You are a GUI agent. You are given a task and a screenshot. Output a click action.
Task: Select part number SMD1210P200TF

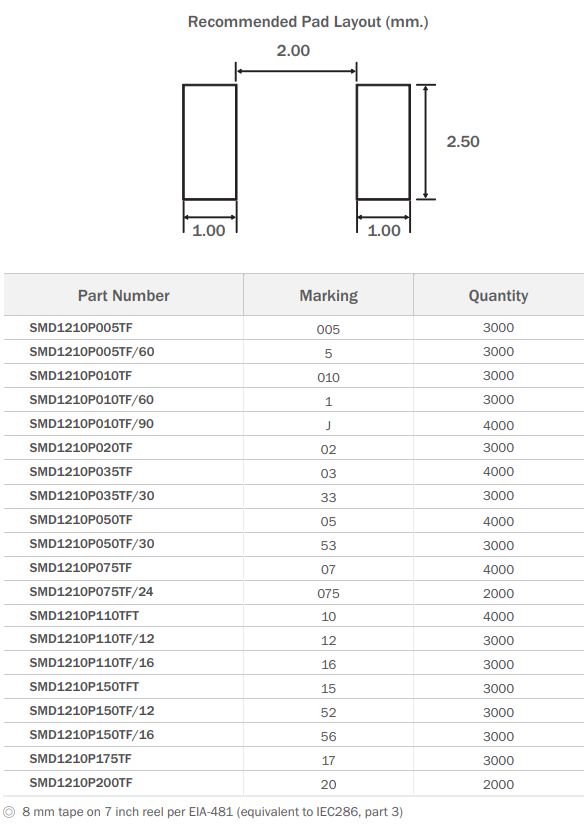click(81, 783)
